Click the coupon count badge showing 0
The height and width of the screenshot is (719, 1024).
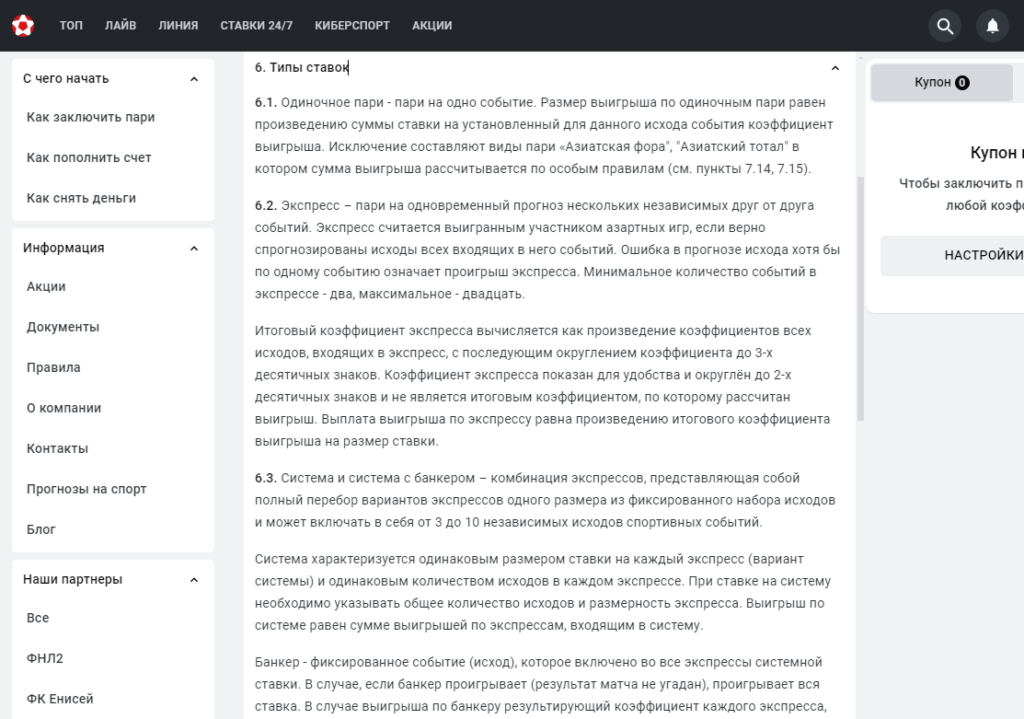(962, 83)
